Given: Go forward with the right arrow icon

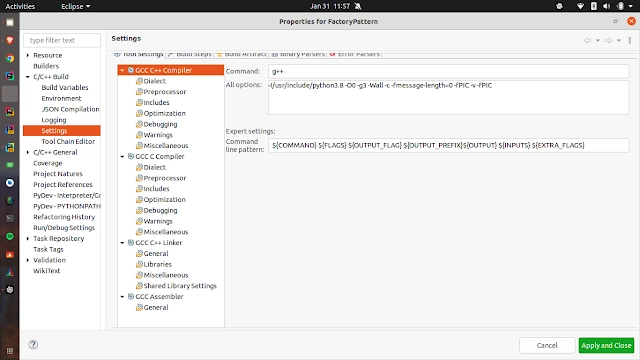Looking at the screenshot, I should (608, 40).
